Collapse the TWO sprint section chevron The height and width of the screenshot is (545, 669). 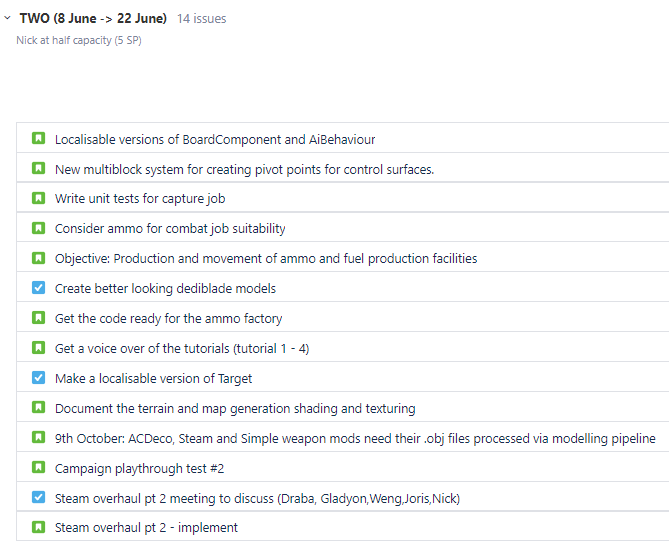coord(8,18)
